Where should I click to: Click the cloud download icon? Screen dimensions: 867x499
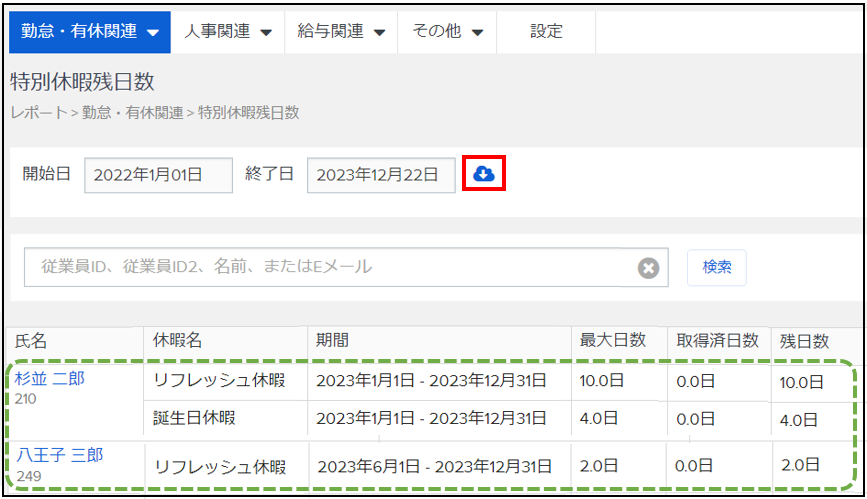click(484, 174)
